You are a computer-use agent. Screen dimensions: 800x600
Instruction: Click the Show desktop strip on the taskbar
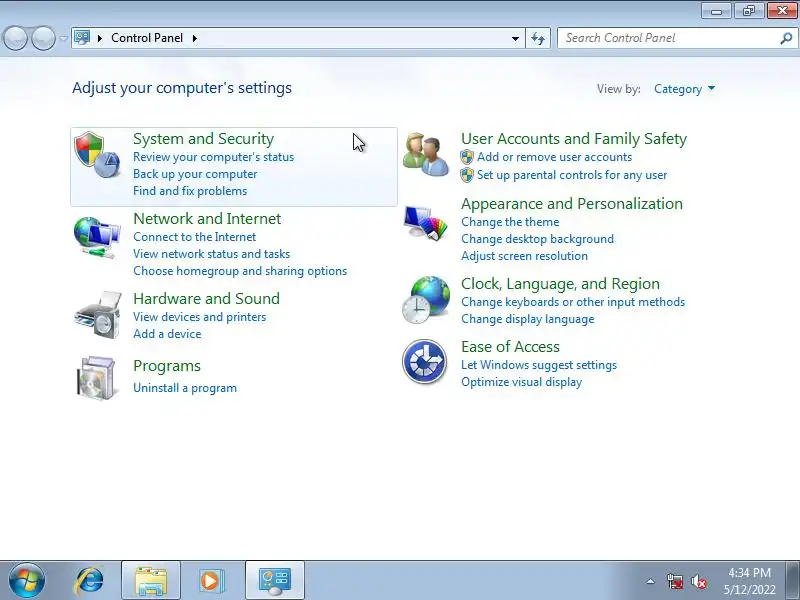tap(793, 580)
